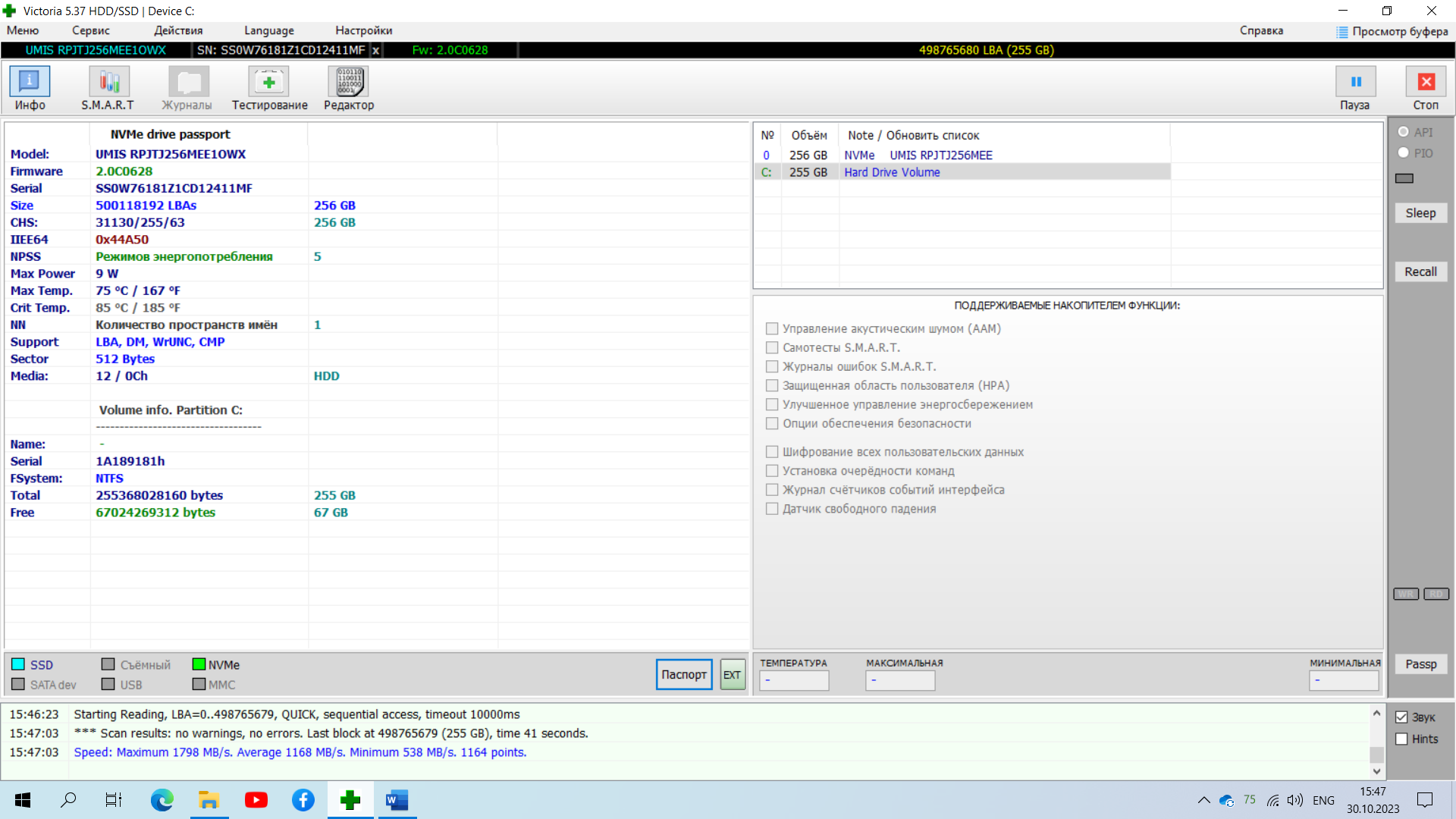Viewport: 1456px width, 819px height.
Task: Open the taskbar search icon
Action: (68, 800)
